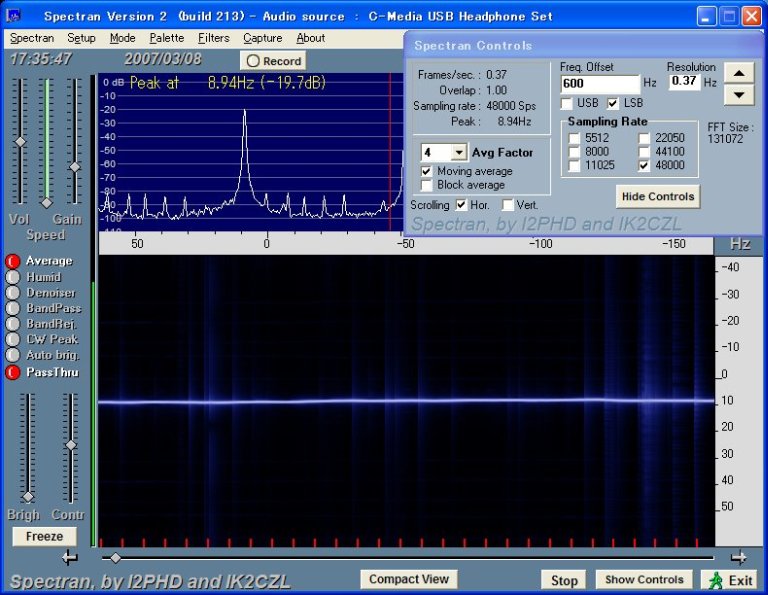
Task: Click the Exit button
Action: (x=730, y=580)
